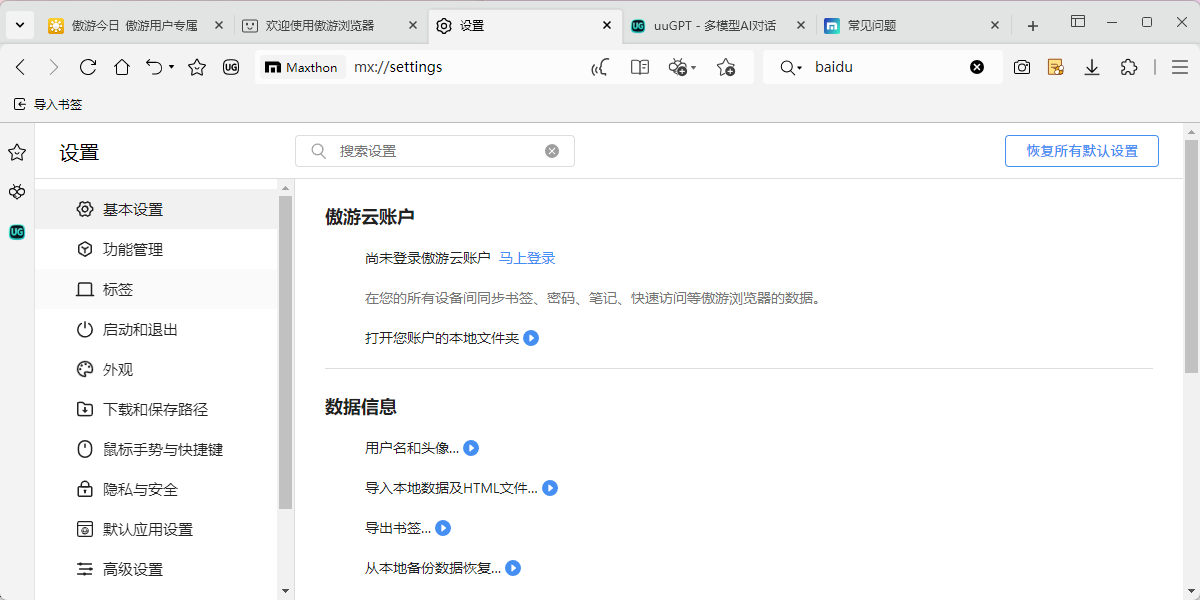Open reading mode book icon
1200x600 pixels.
point(639,67)
